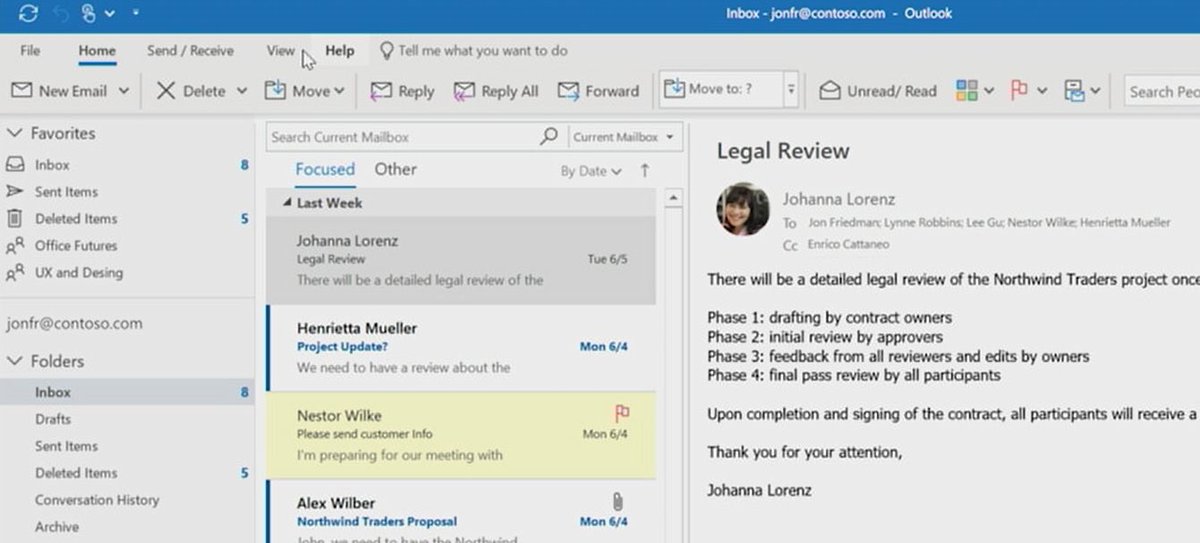The width and height of the screenshot is (1200, 543).
Task: Open the Follow Up flag dropdown arrow
Action: pyautogui.click(x=1042, y=91)
